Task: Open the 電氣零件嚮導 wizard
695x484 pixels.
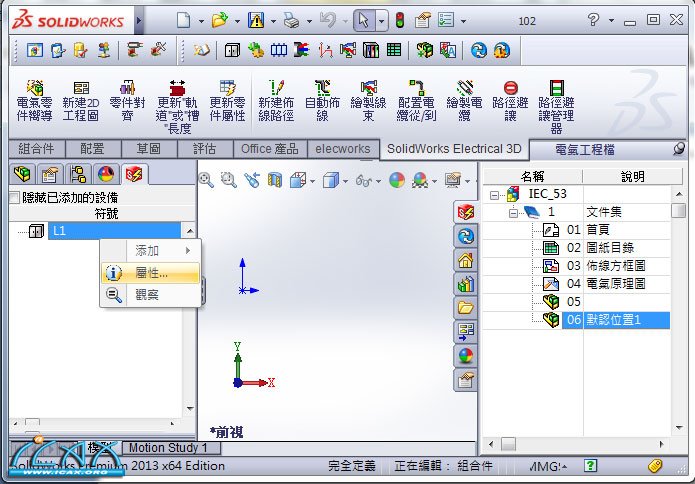Action: click(x=34, y=101)
